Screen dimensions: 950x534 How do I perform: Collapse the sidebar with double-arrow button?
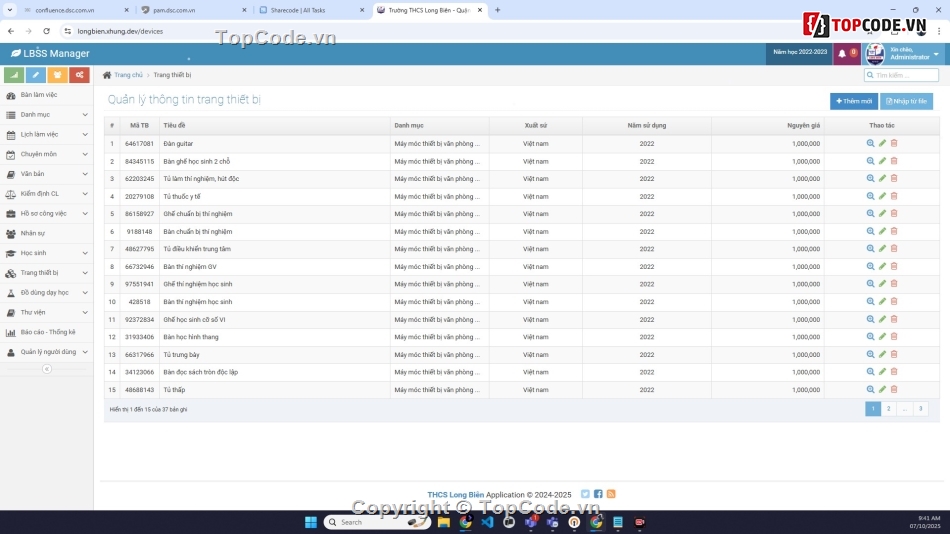(46, 369)
